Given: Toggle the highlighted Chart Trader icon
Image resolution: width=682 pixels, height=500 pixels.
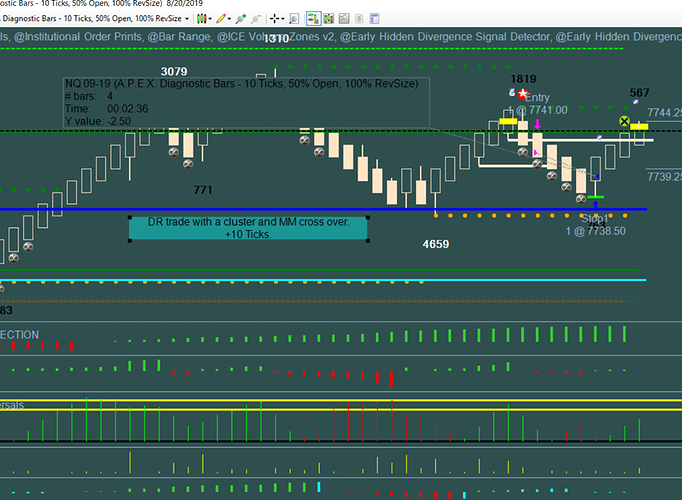Looking at the screenshot, I should (313, 19).
